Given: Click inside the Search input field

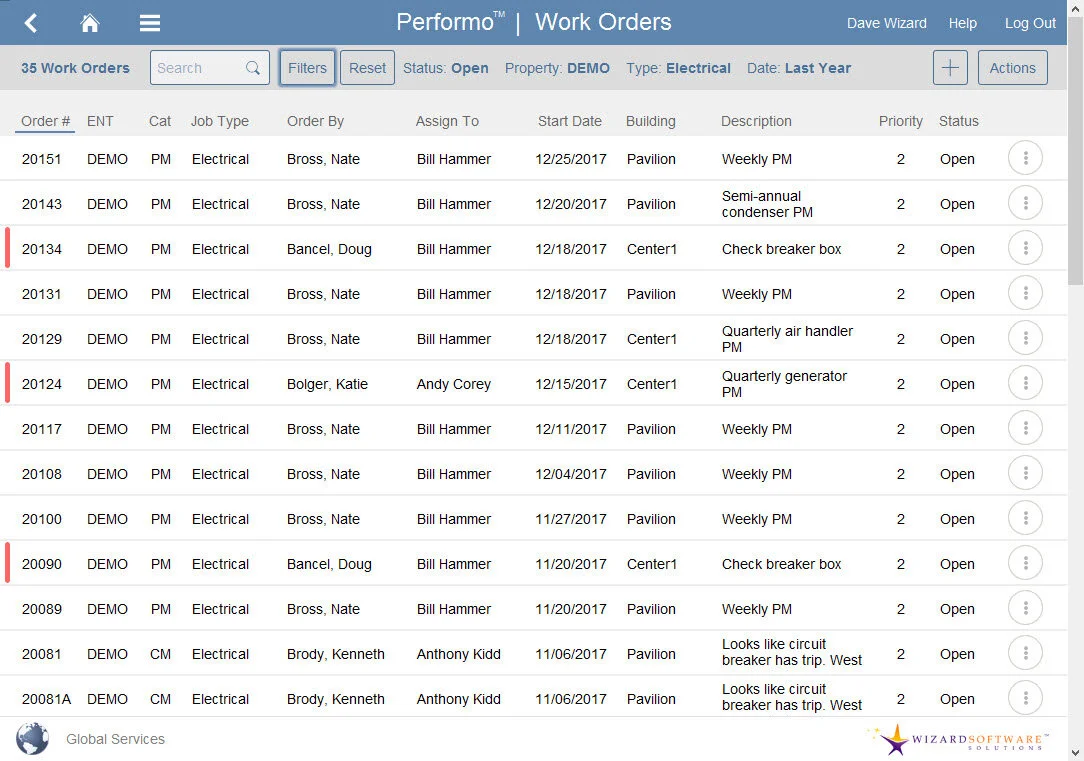Looking at the screenshot, I should (x=200, y=68).
